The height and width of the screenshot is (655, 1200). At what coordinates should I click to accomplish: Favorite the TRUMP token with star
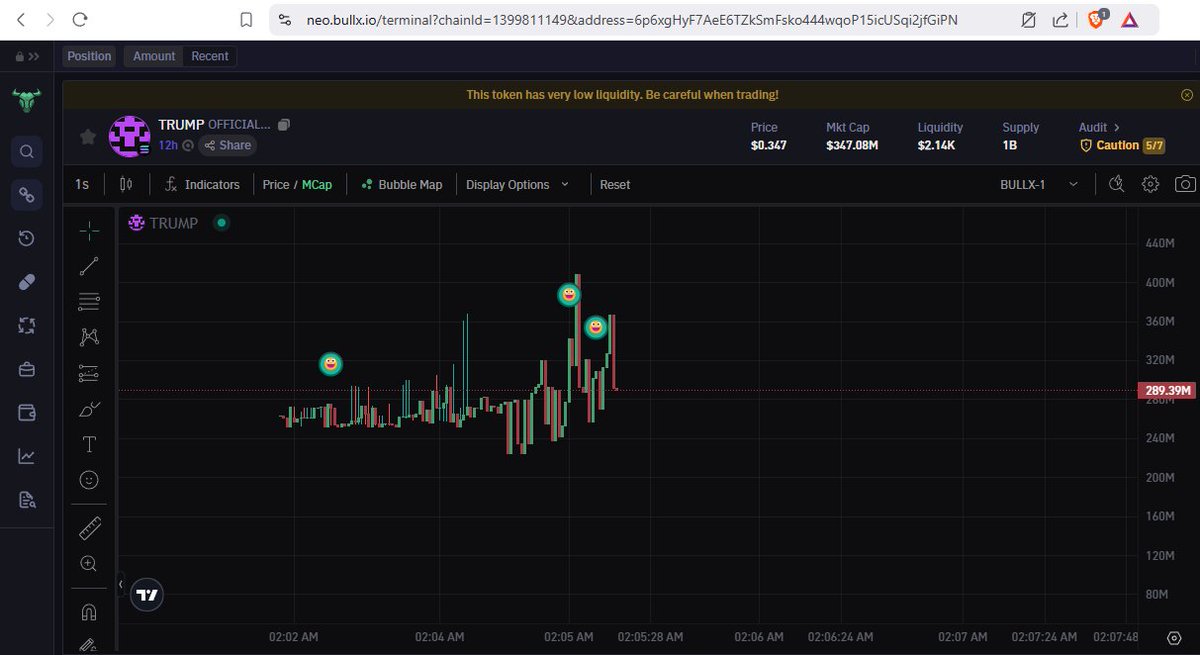[88, 136]
